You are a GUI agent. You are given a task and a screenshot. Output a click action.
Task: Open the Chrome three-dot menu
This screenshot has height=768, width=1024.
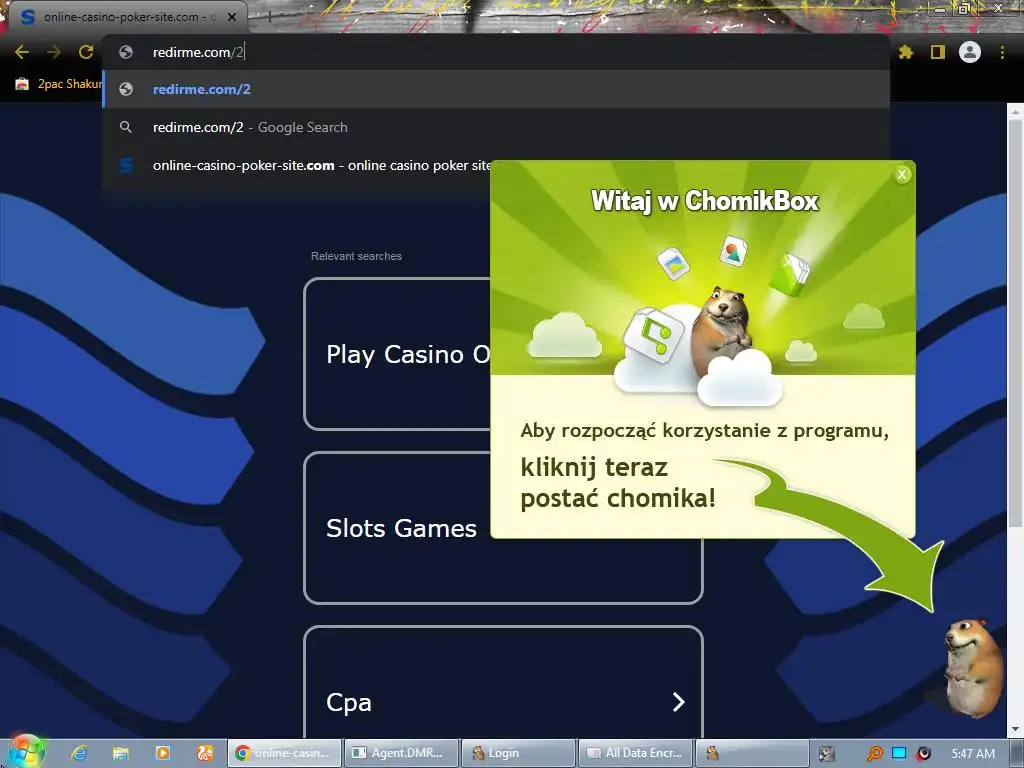(x=1002, y=52)
